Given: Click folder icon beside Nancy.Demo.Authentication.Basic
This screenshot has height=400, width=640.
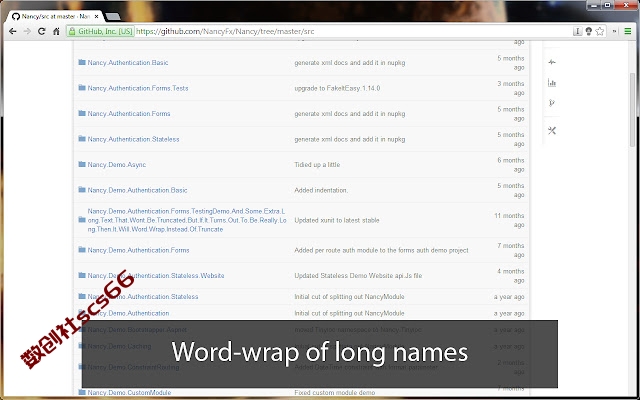Looking at the screenshot, I should point(82,190).
